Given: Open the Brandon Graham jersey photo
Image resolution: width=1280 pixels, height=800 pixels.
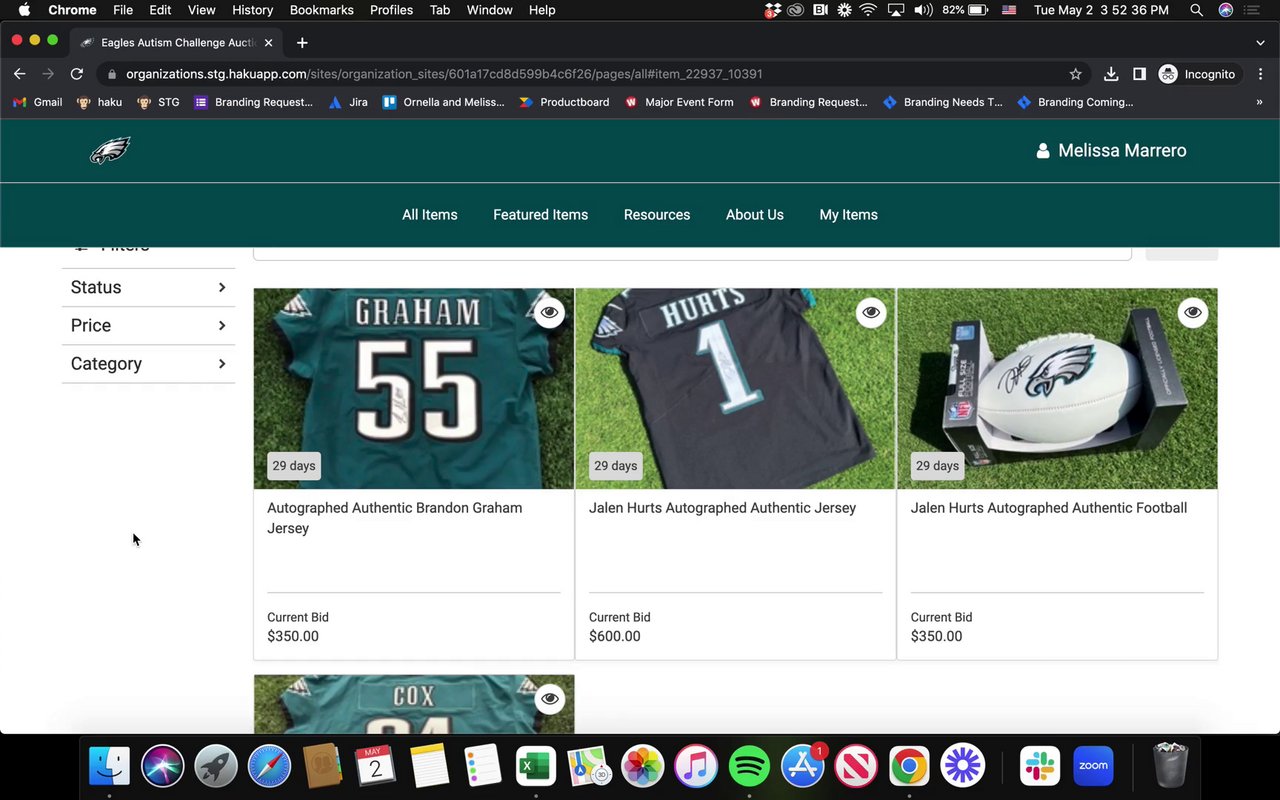Looking at the screenshot, I should tap(414, 389).
